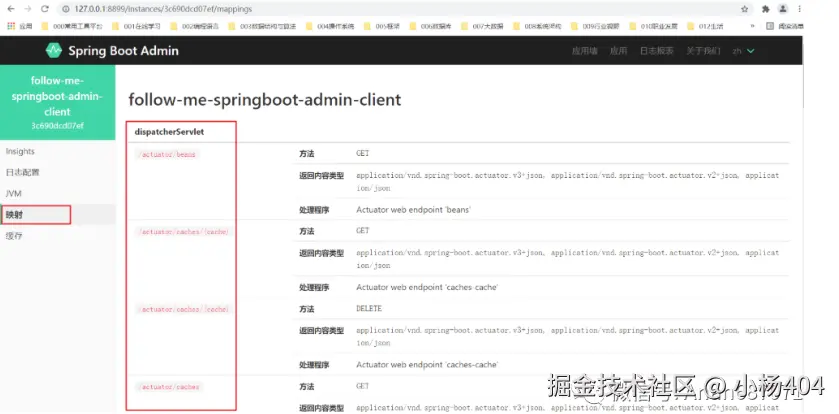Open the 002 bookmark folder
The height and width of the screenshot is (414, 839).
[x=194, y=26]
